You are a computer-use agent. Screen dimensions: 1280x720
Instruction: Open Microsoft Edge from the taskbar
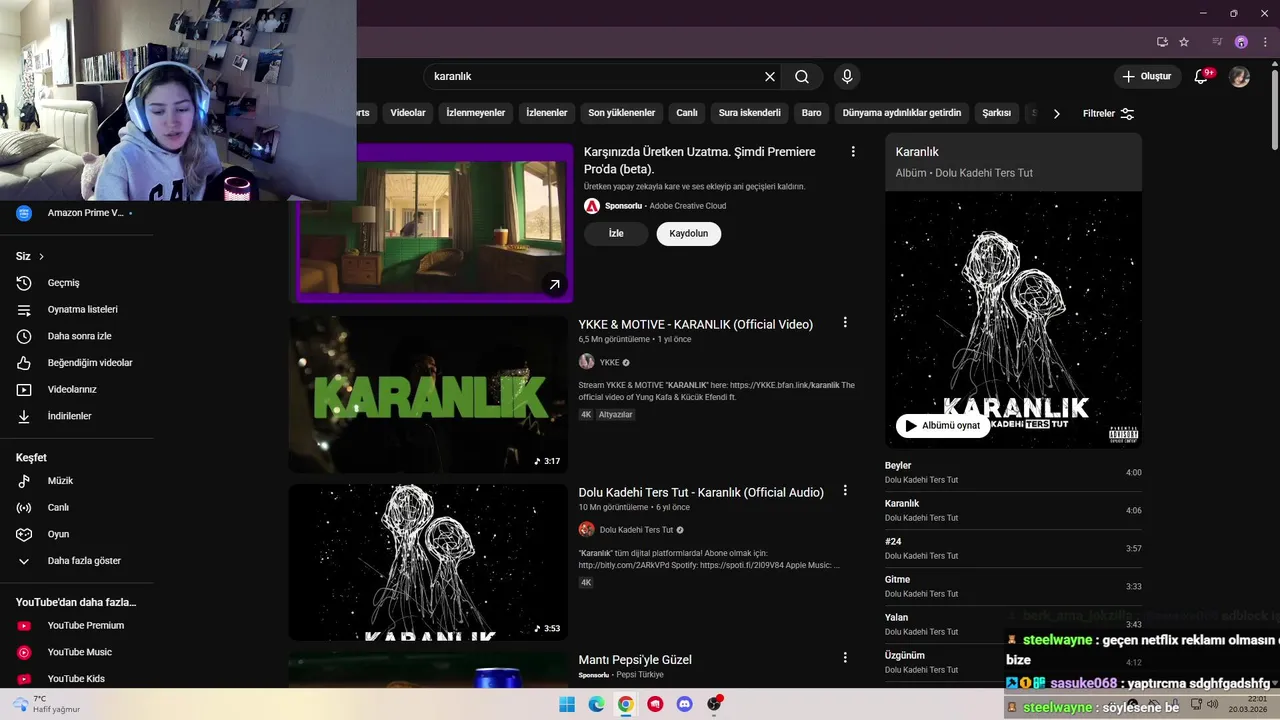click(x=596, y=704)
